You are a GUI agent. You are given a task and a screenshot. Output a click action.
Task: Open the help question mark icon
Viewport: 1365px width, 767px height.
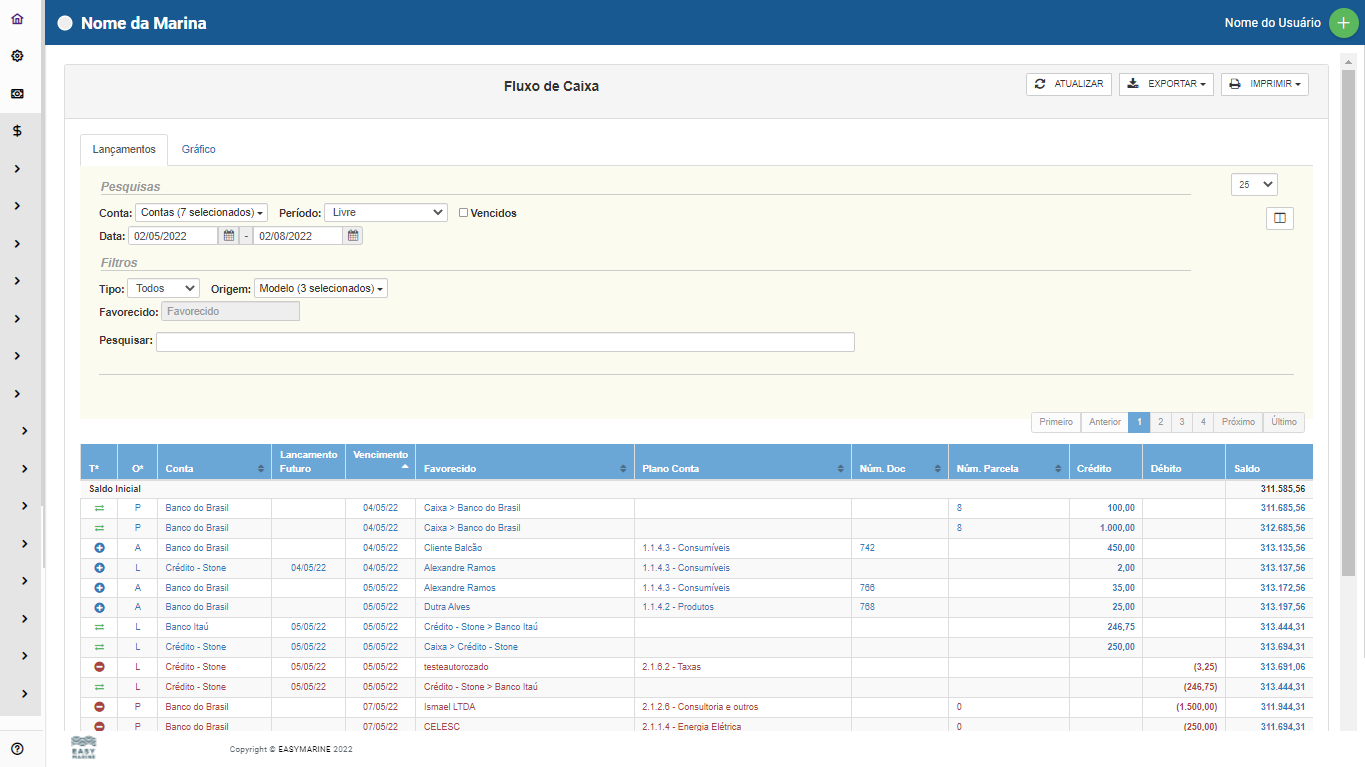[17, 749]
